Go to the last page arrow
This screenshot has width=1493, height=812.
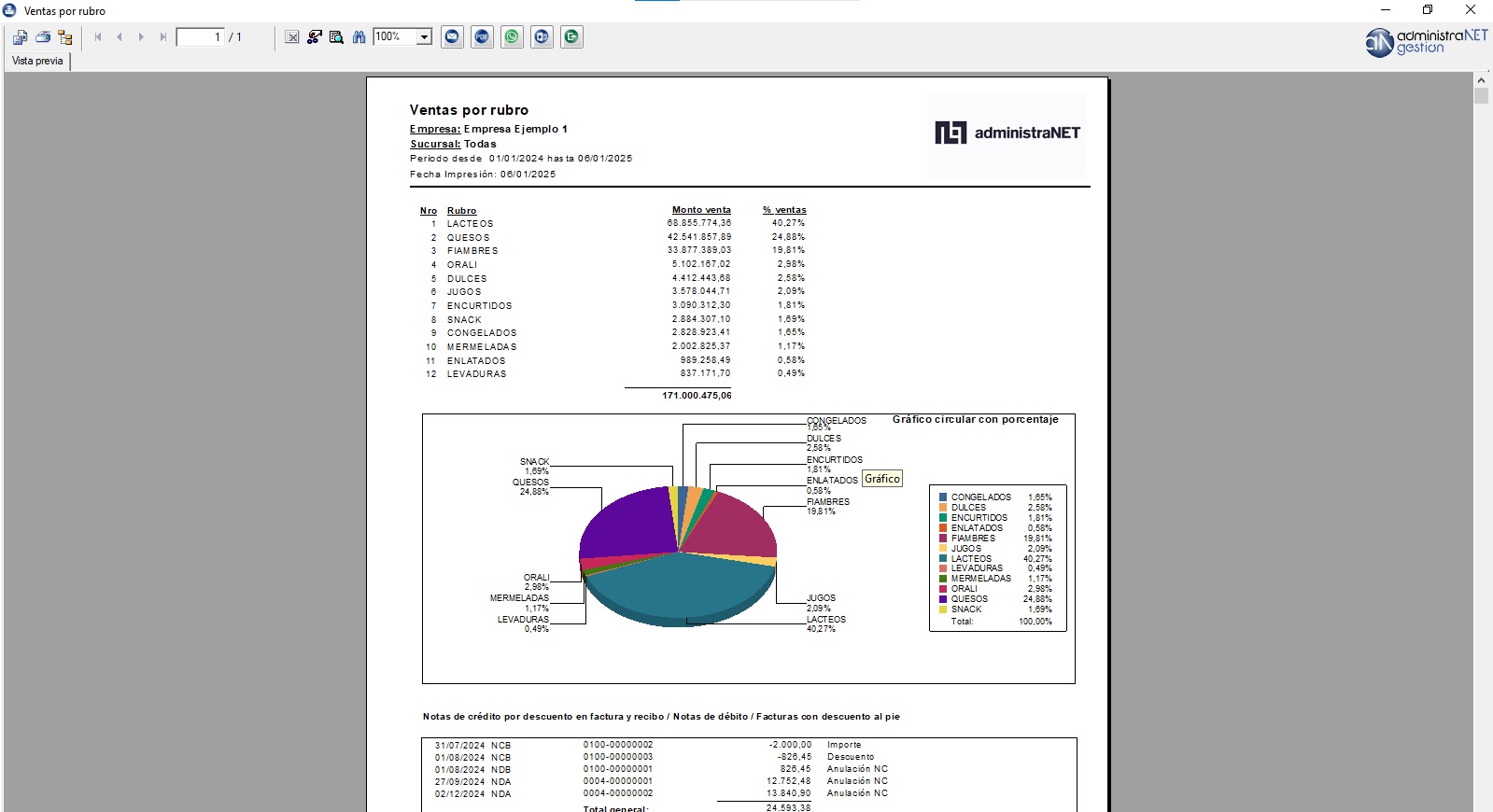(x=163, y=37)
